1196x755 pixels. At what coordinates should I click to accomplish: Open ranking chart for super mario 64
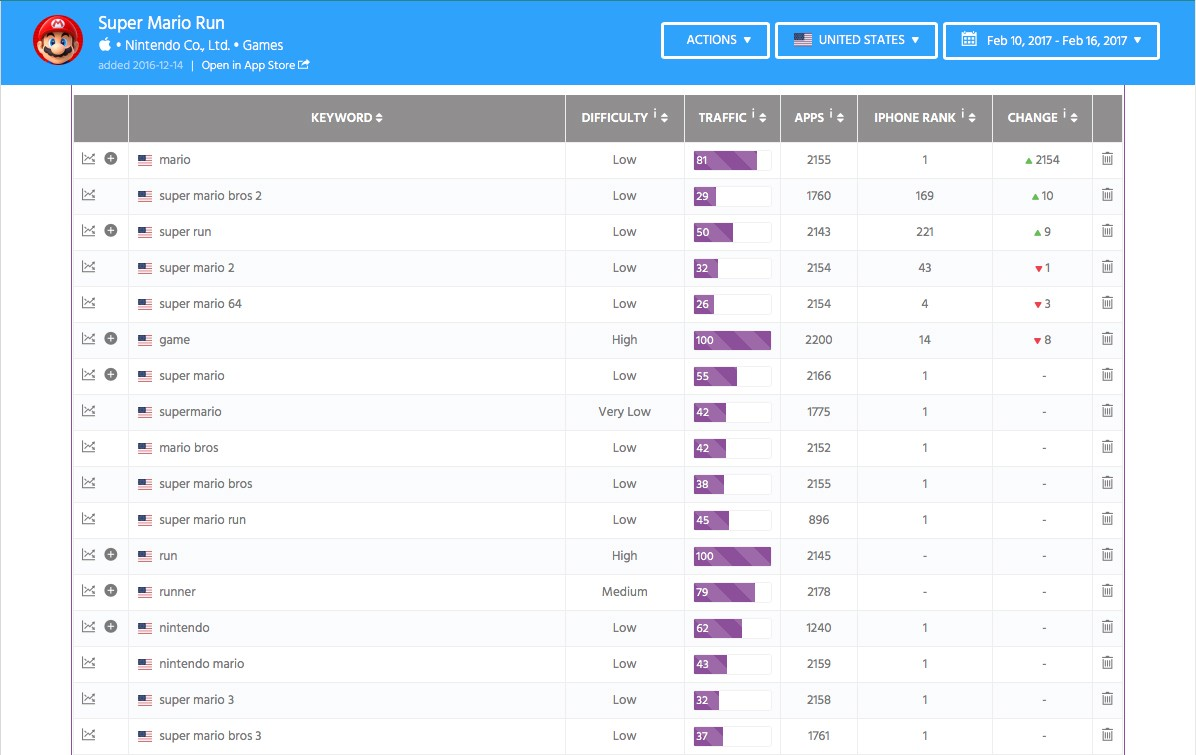pos(88,303)
